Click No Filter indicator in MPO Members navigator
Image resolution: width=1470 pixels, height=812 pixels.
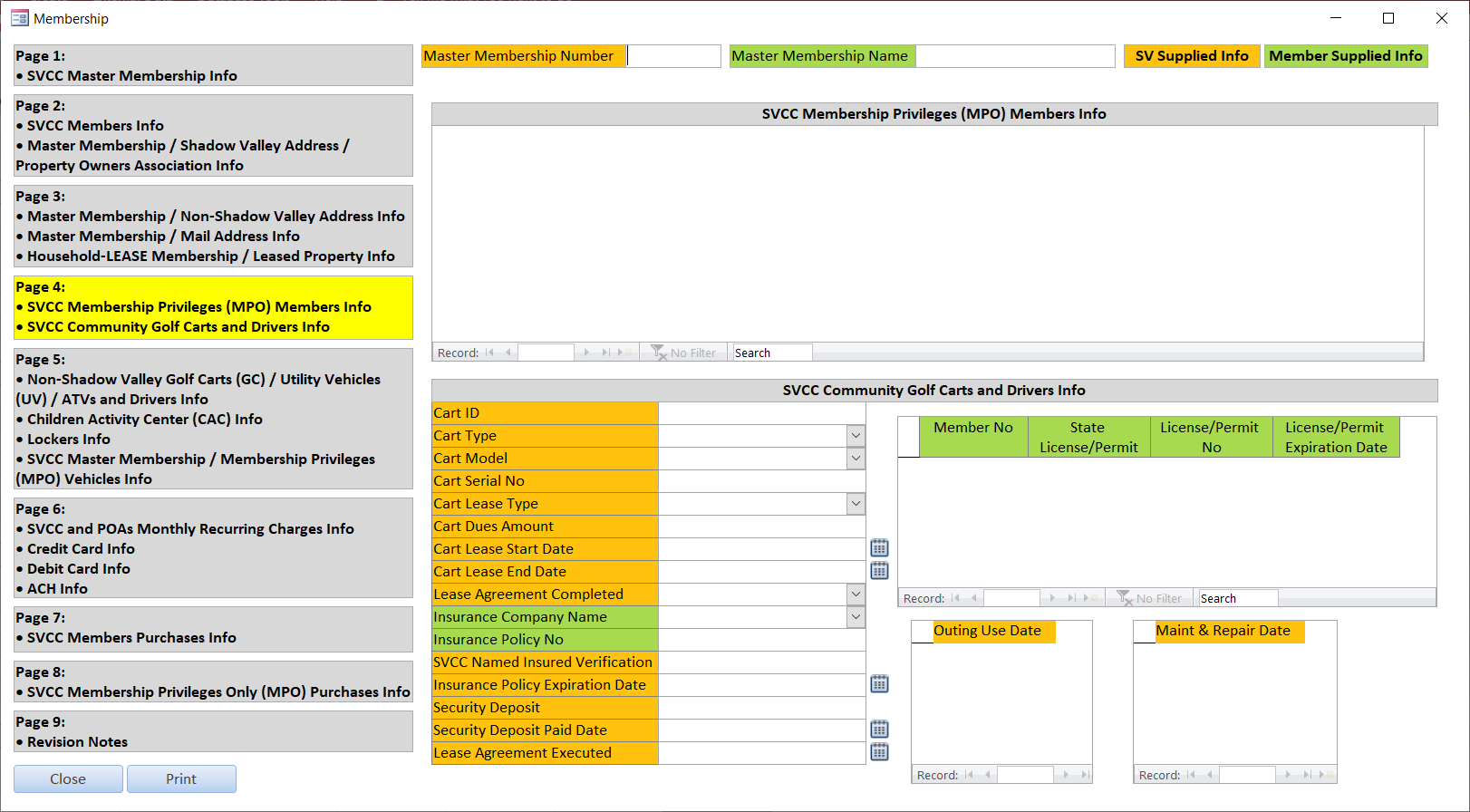[x=684, y=353]
